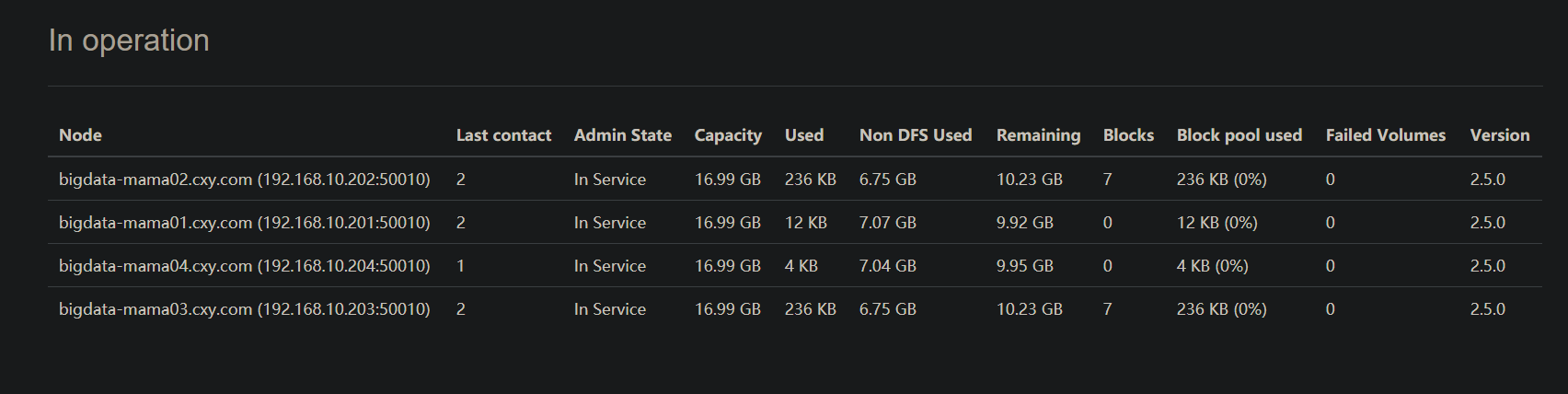Click the Admin State column header
The image size is (1568, 394).
(623, 135)
